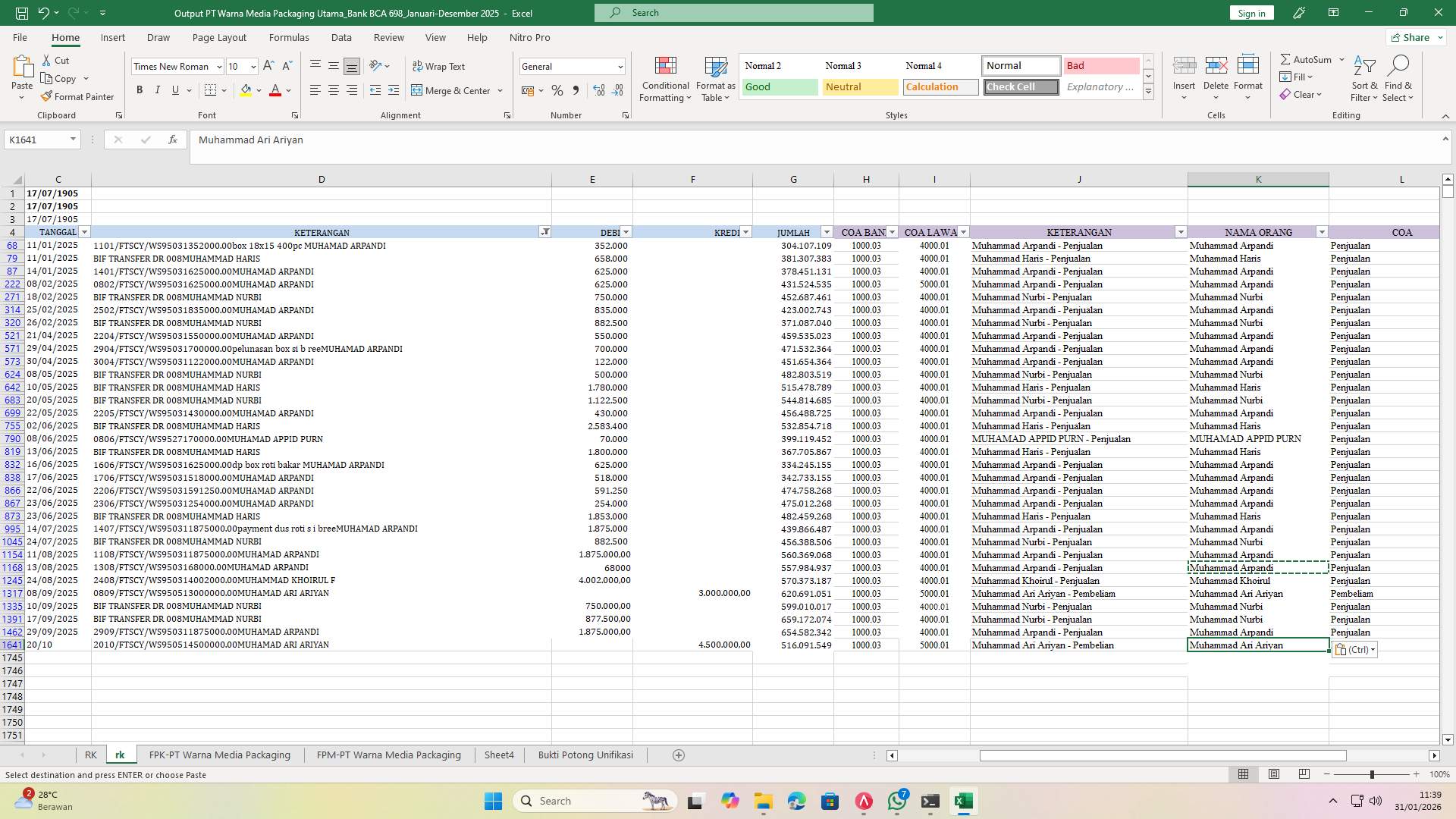Toggle underline on the selection

click(174, 89)
